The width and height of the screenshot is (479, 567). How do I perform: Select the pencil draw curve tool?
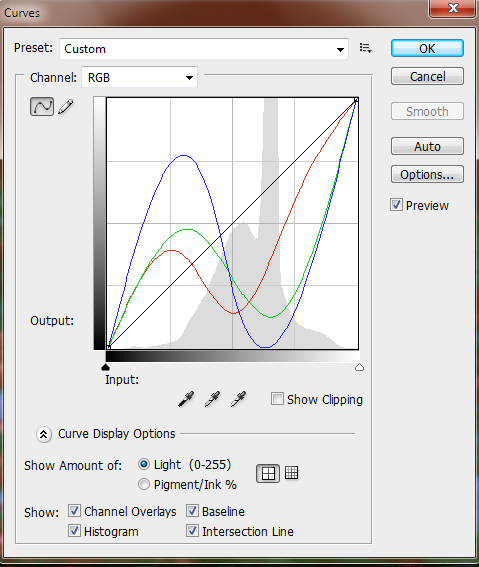click(x=66, y=107)
